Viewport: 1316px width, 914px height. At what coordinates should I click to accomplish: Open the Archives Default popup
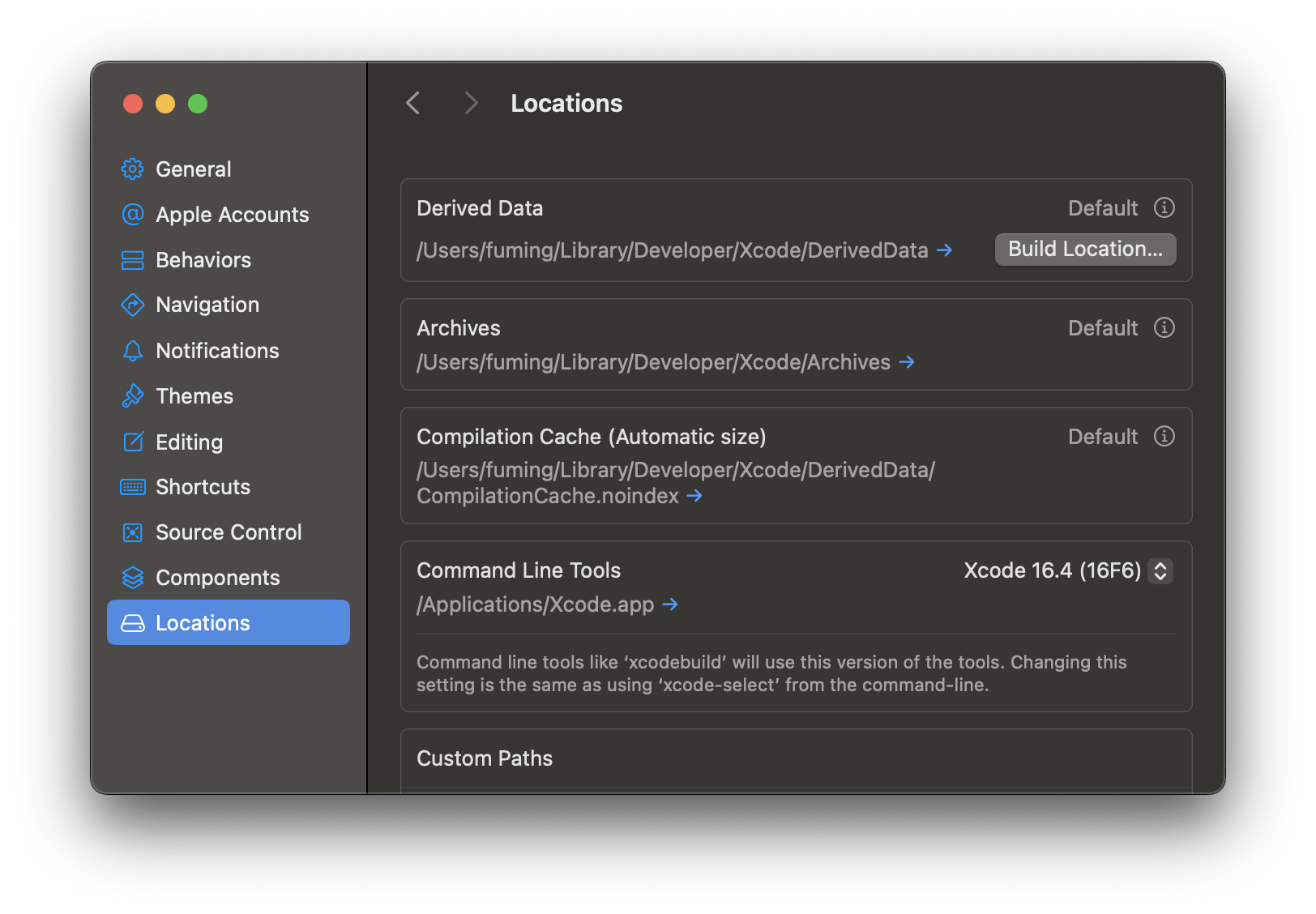1103,328
